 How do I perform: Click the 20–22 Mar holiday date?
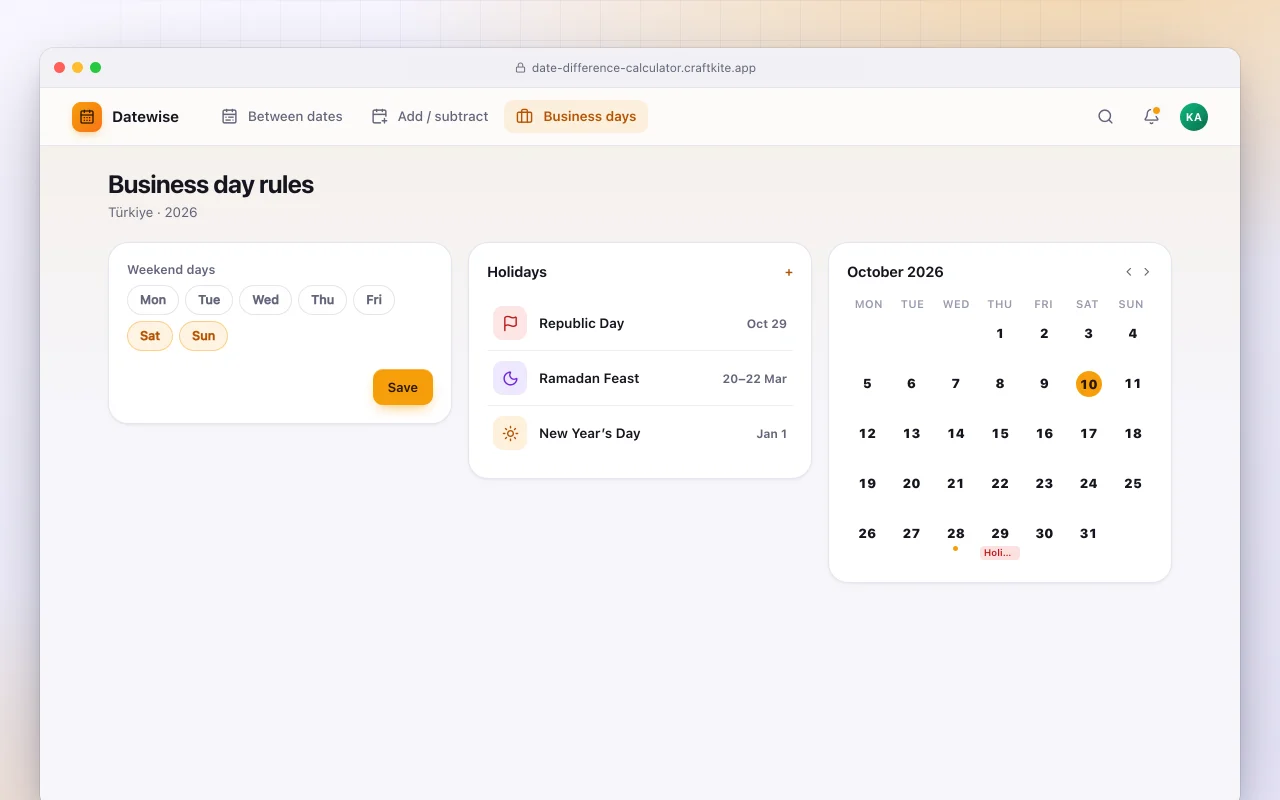(x=755, y=379)
